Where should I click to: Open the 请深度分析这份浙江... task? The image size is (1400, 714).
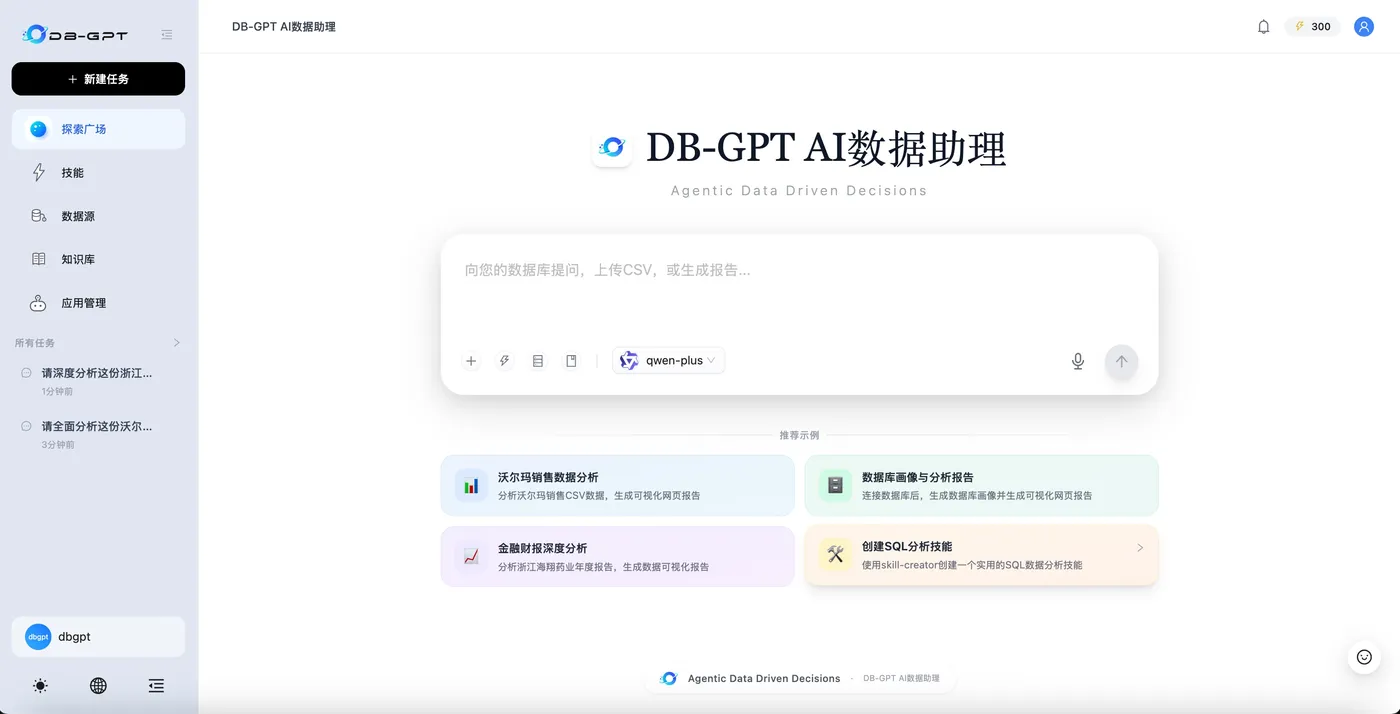pyautogui.click(x=98, y=381)
